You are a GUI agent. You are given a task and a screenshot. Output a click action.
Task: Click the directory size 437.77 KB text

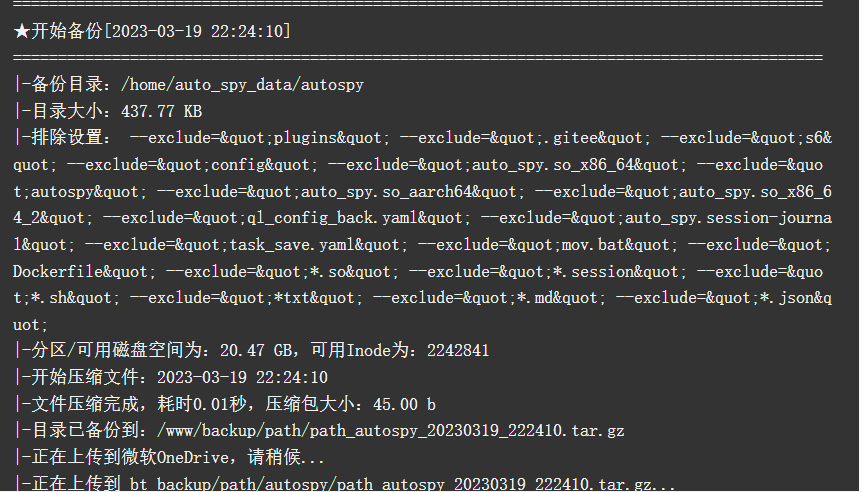point(162,112)
